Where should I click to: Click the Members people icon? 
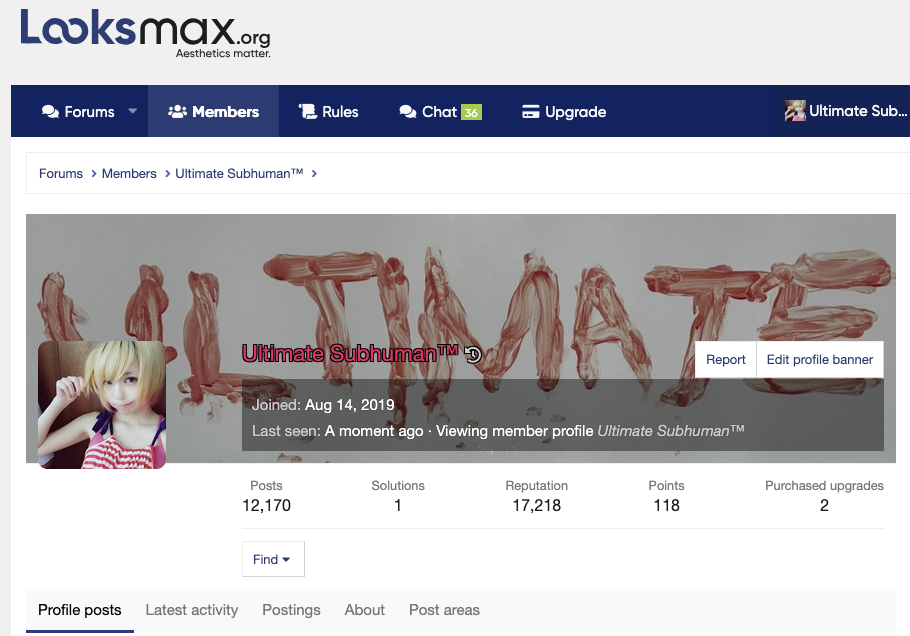pos(177,111)
